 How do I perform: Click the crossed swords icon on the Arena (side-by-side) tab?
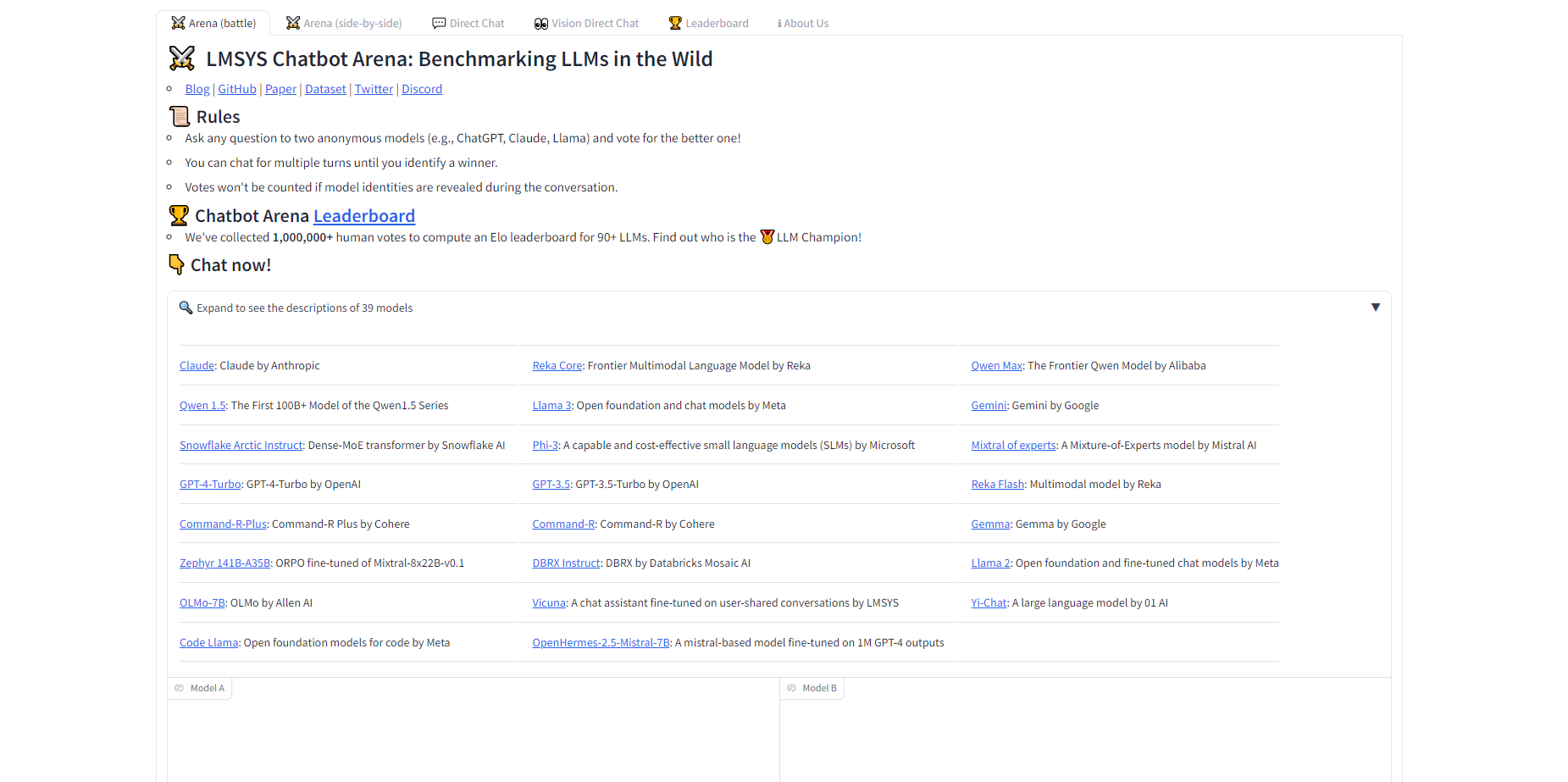click(x=293, y=23)
